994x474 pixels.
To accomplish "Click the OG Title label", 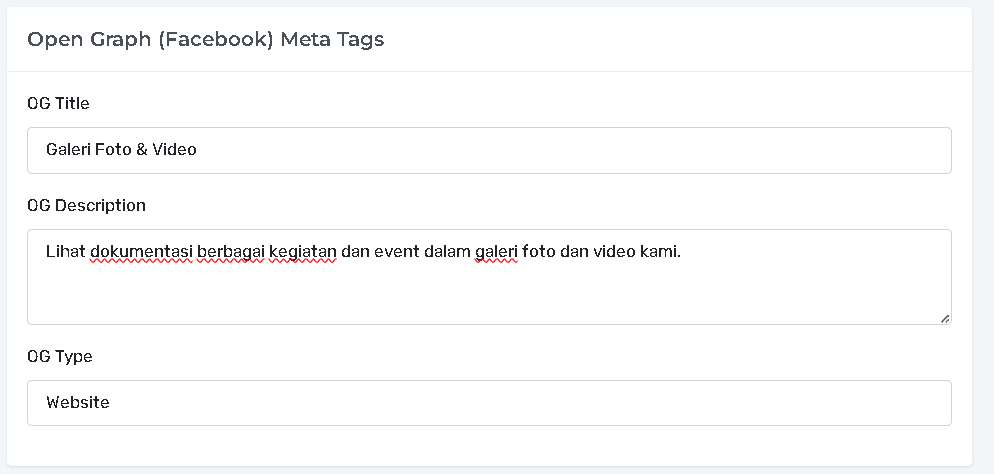I will [x=59, y=103].
